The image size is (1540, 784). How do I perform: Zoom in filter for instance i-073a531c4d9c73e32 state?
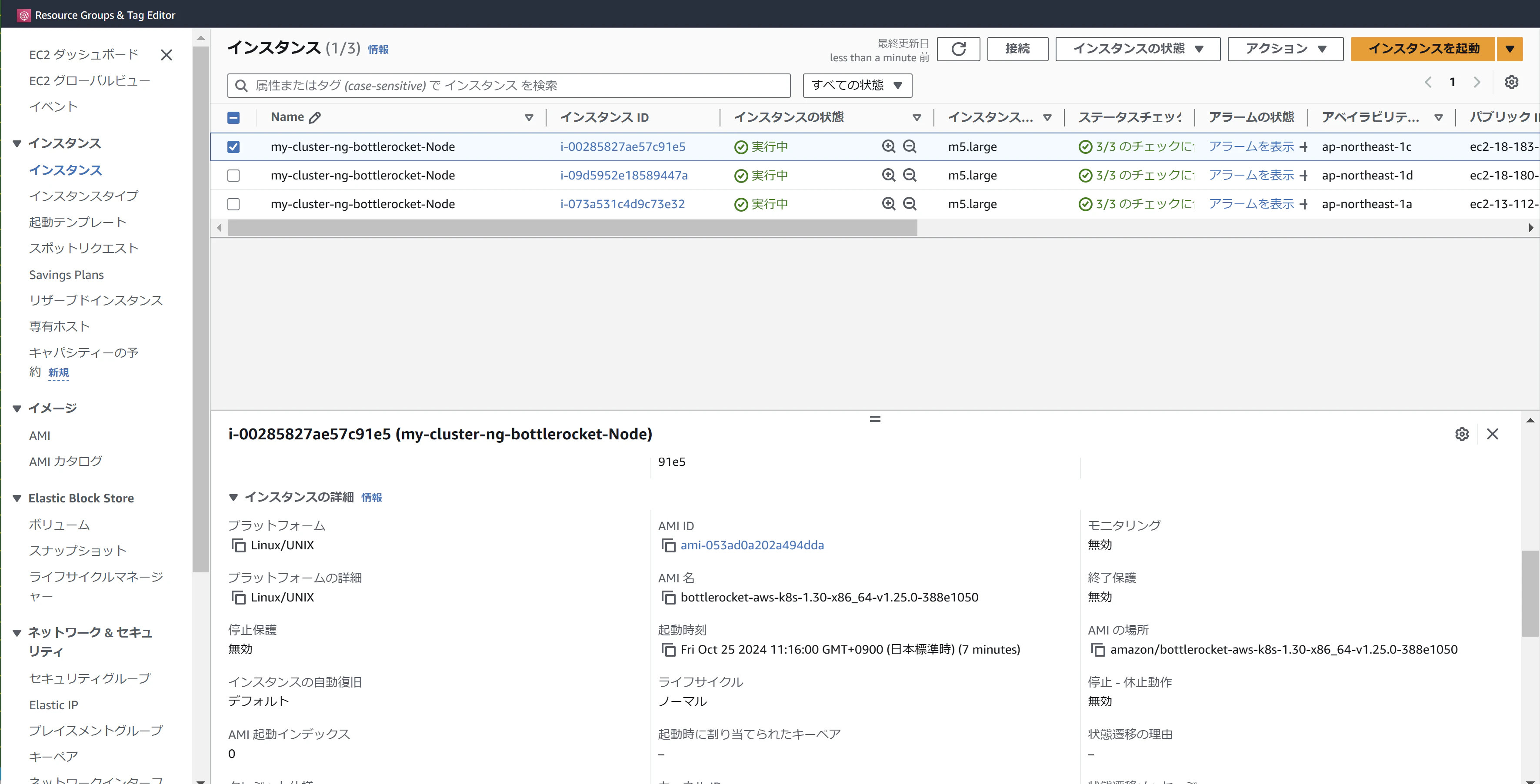[888, 204]
